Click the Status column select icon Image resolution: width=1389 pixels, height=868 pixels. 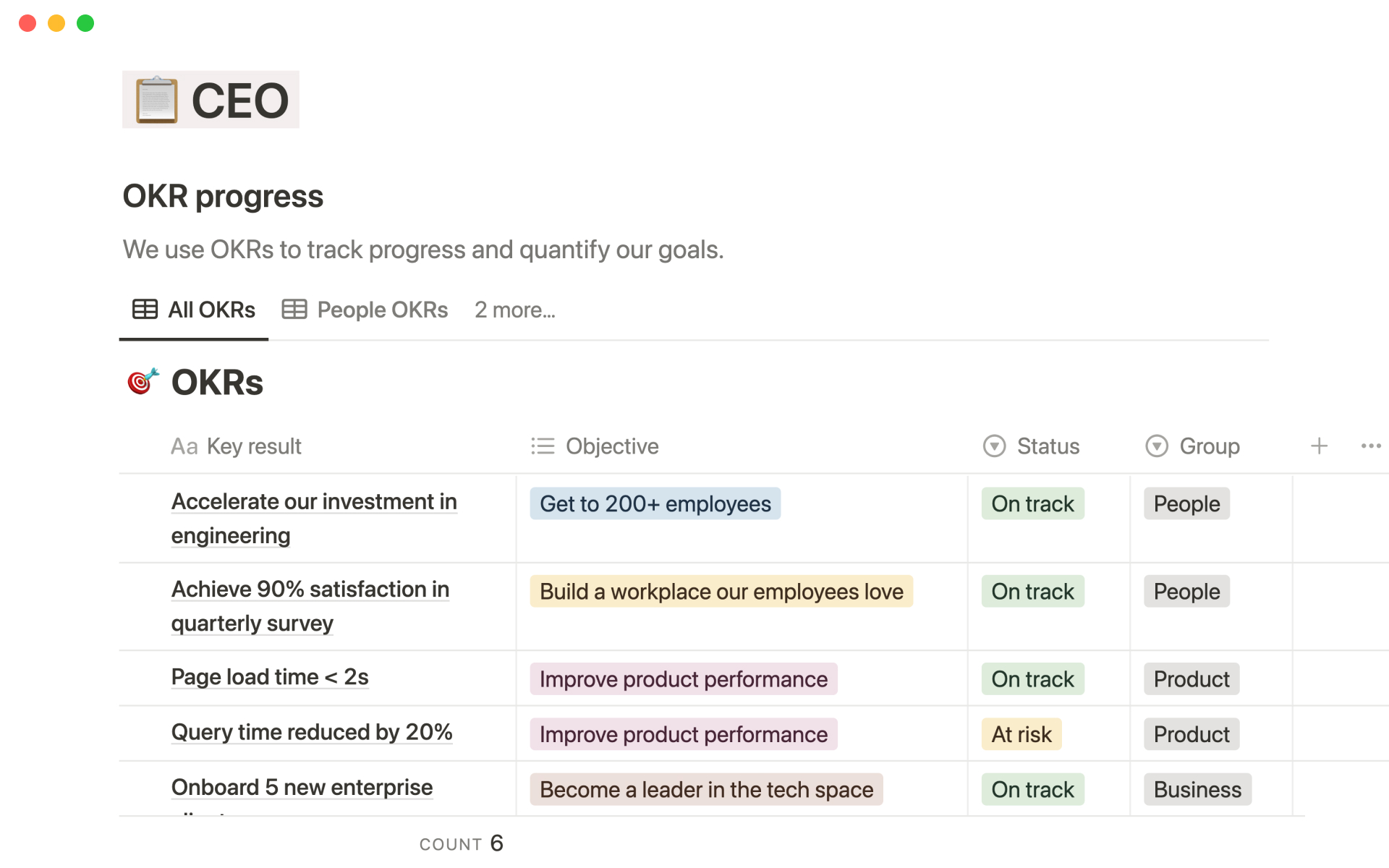click(994, 446)
